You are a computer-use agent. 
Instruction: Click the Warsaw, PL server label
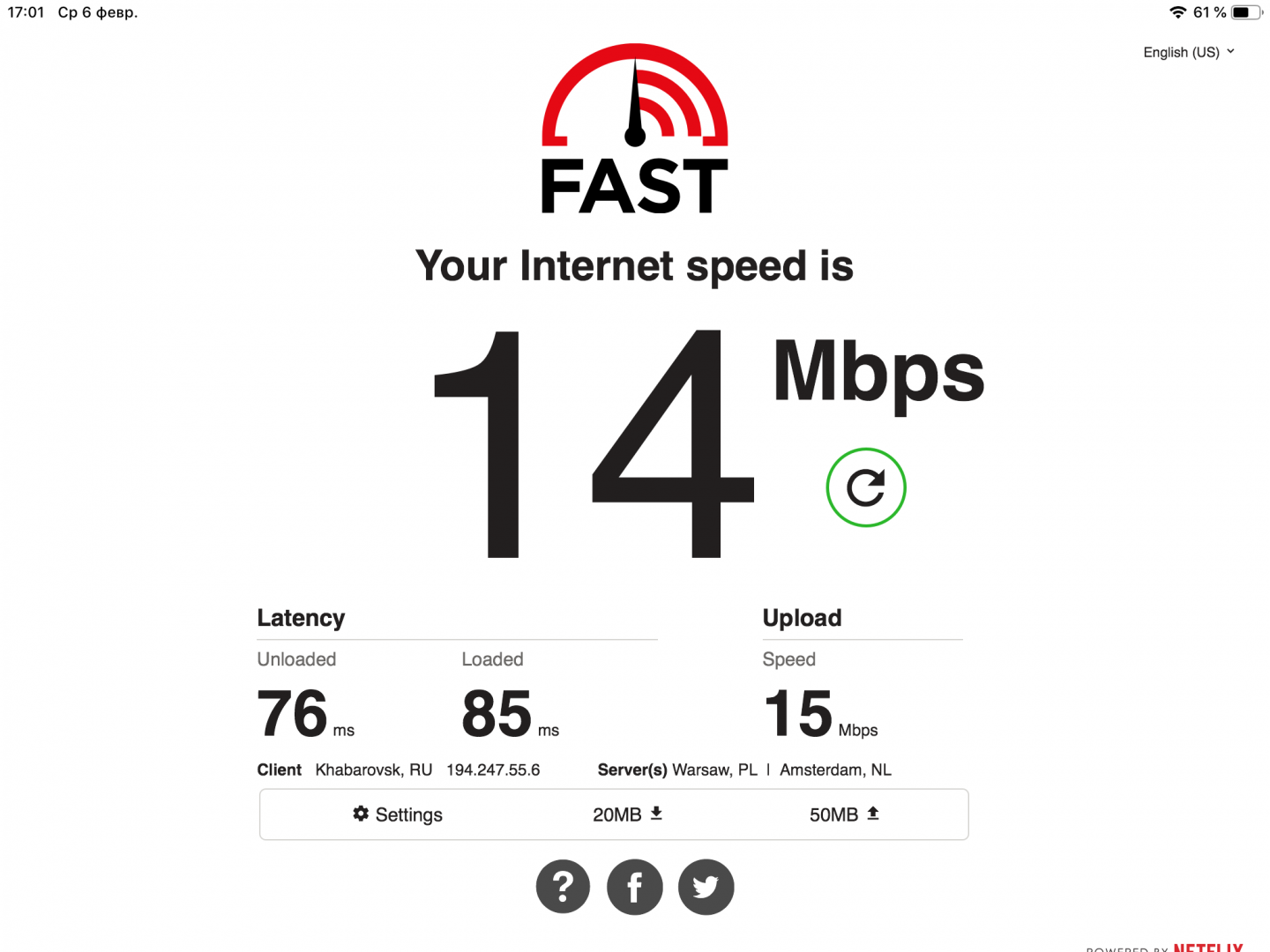coord(714,770)
